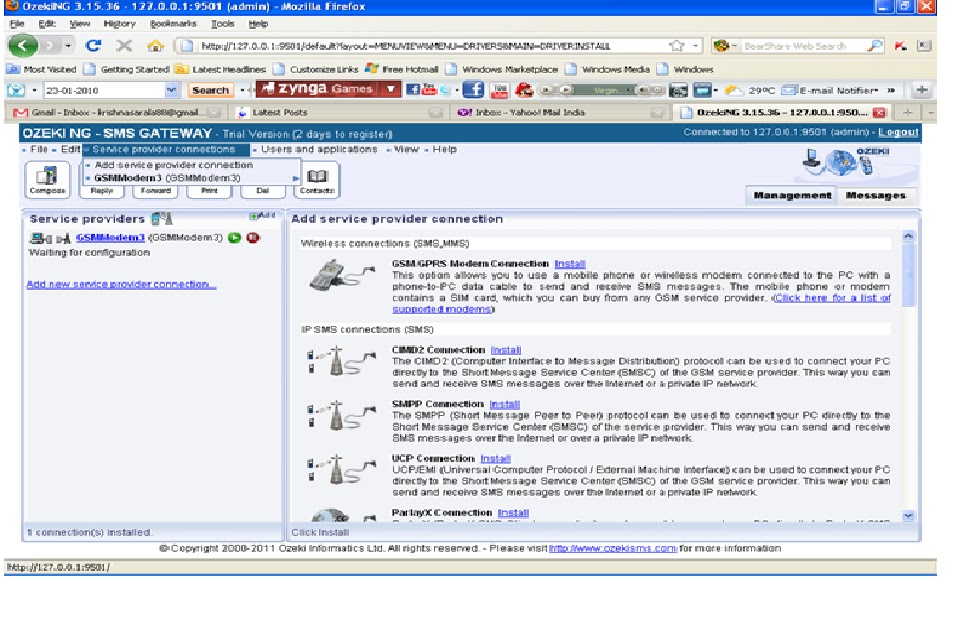Open the address bar dropdown arrow
Screen dimensions: 962x630
tap(696, 45)
